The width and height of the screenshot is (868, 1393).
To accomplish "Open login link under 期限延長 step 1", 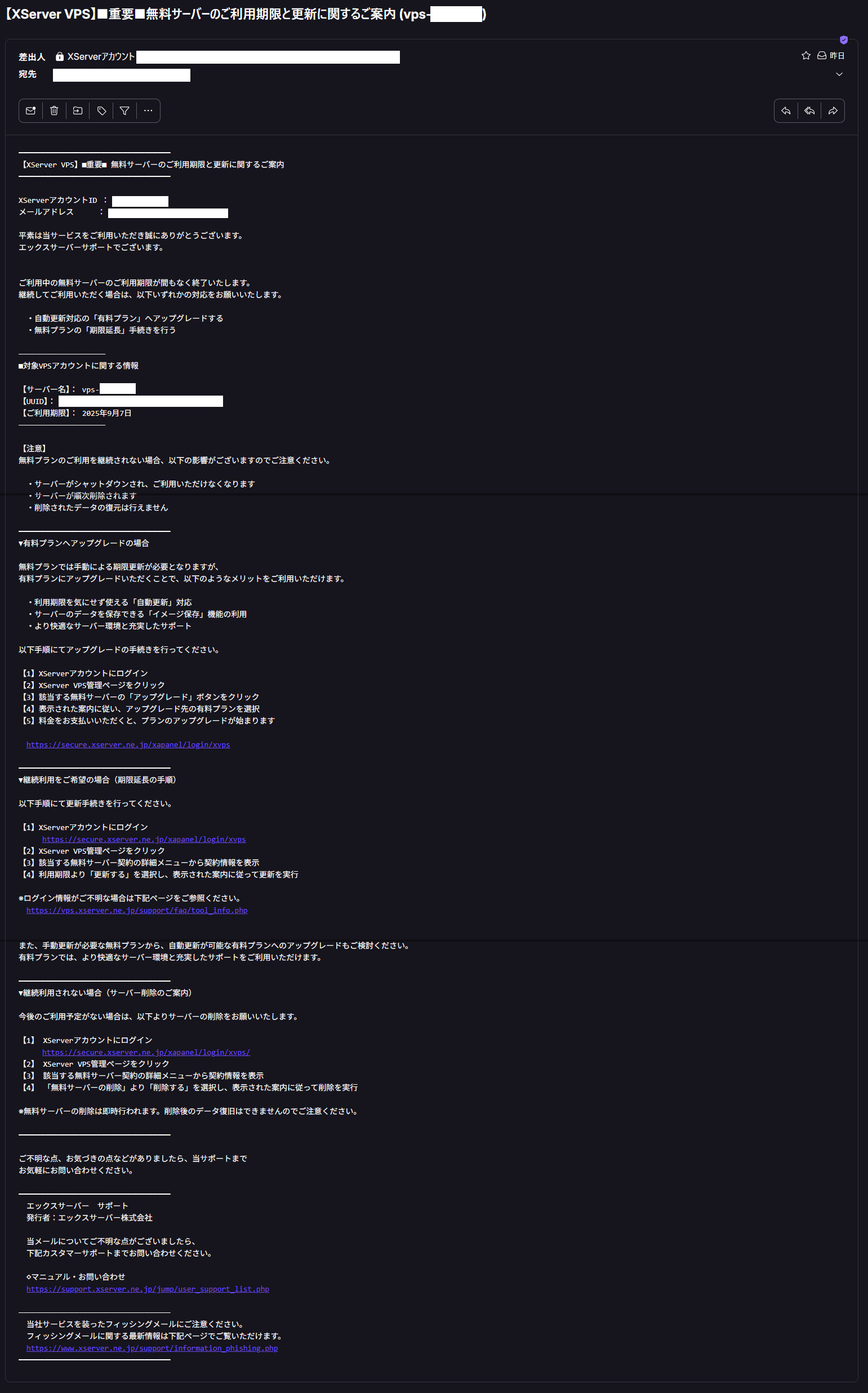I will point(144,840).
